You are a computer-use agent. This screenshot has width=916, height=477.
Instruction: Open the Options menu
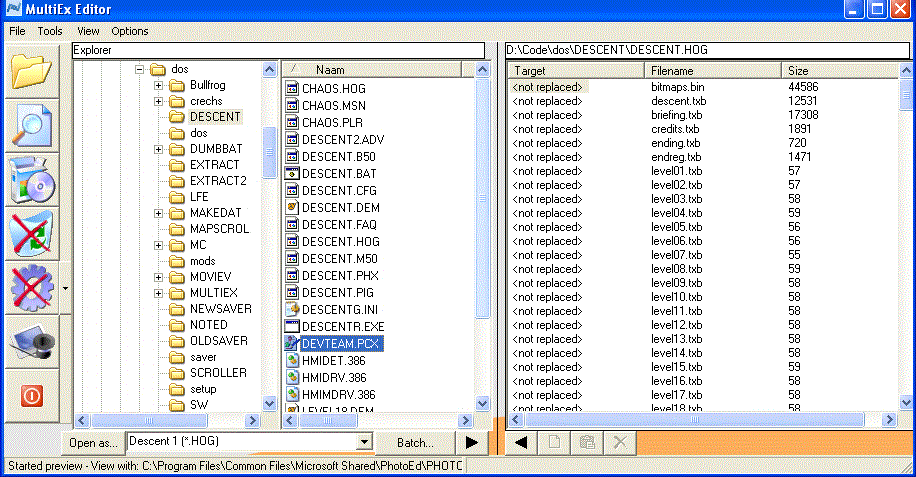130,31
